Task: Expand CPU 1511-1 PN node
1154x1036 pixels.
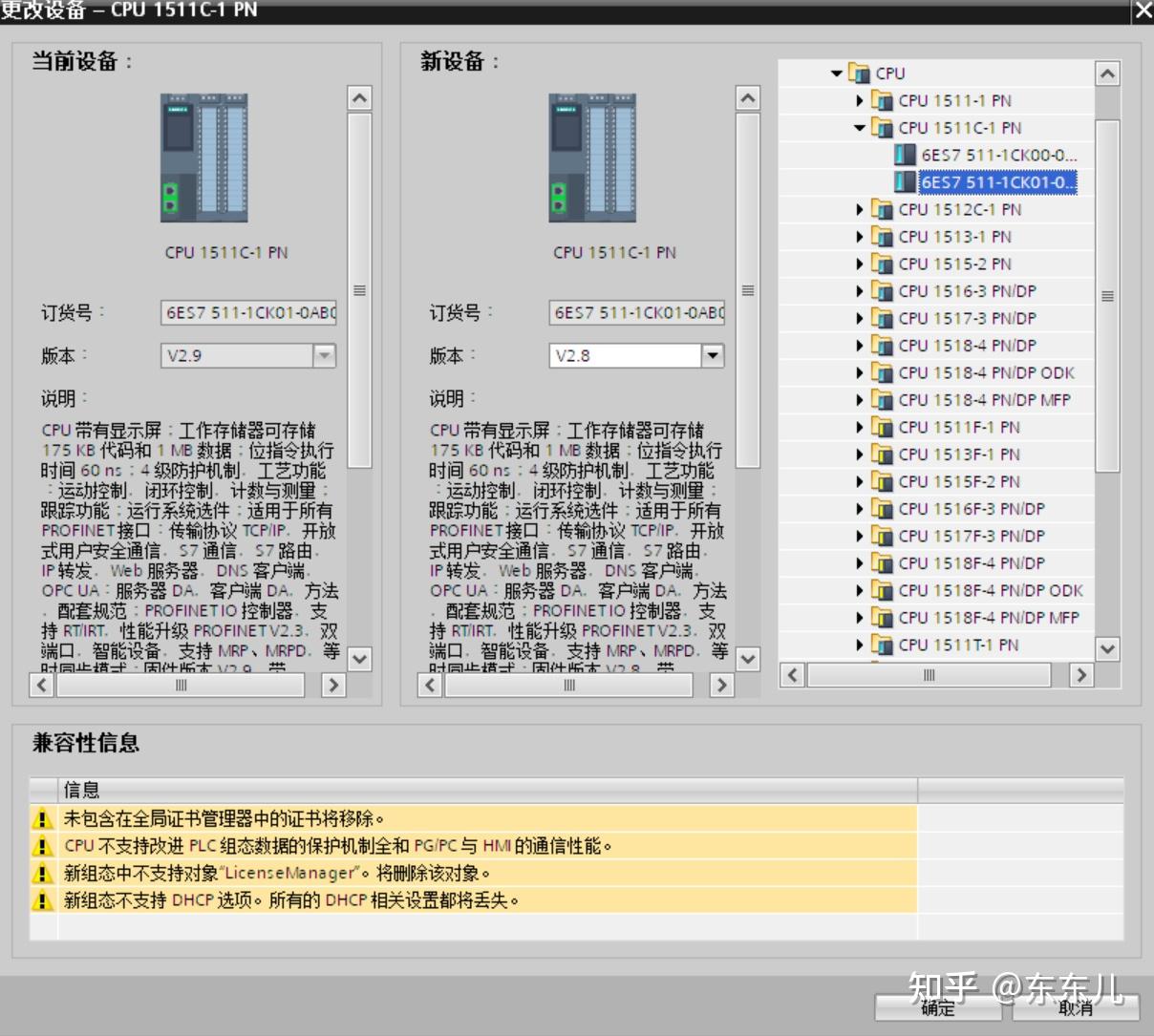Action: coord(860,100)
